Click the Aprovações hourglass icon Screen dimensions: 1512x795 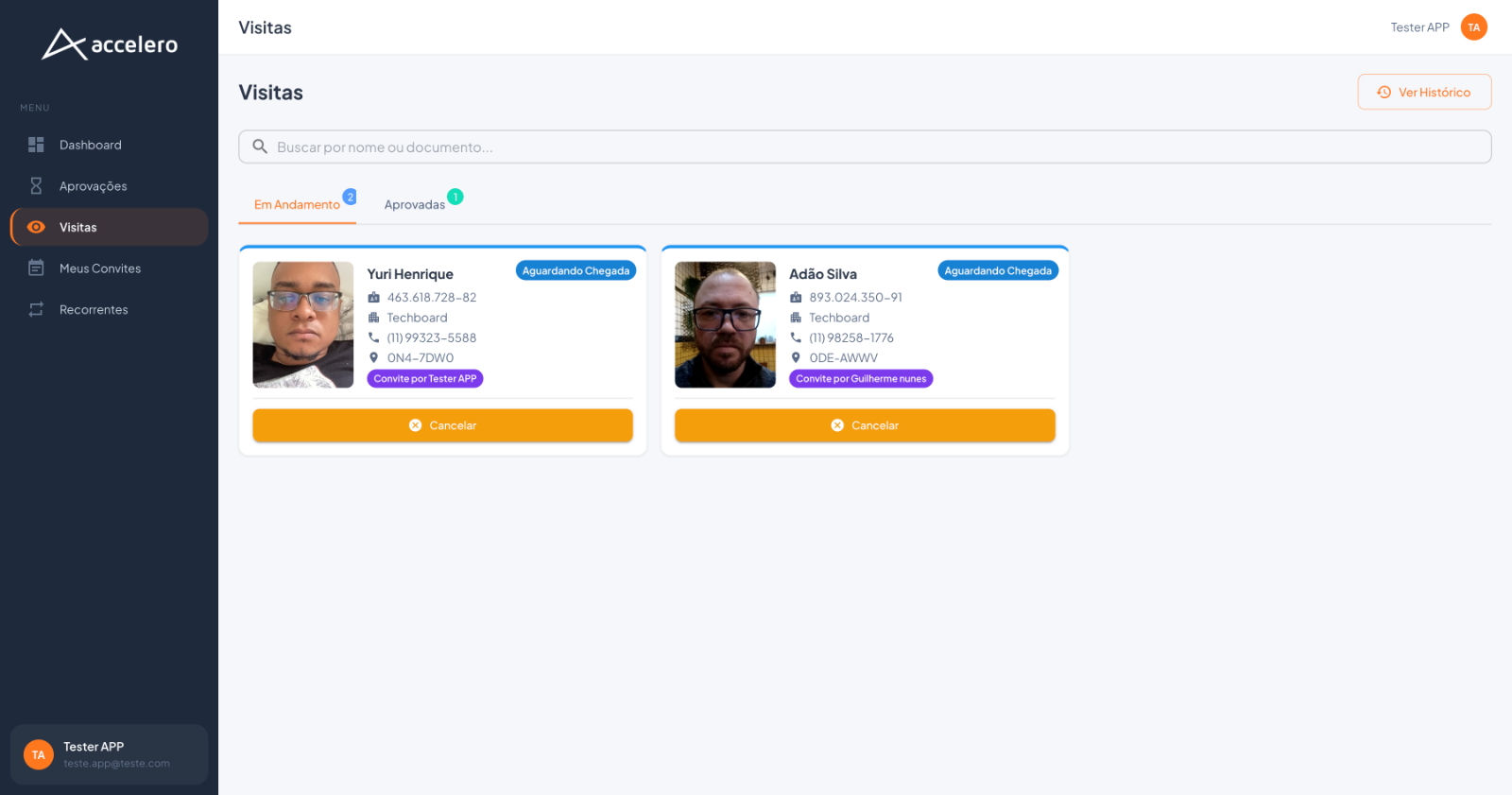[x=36, y=186]
